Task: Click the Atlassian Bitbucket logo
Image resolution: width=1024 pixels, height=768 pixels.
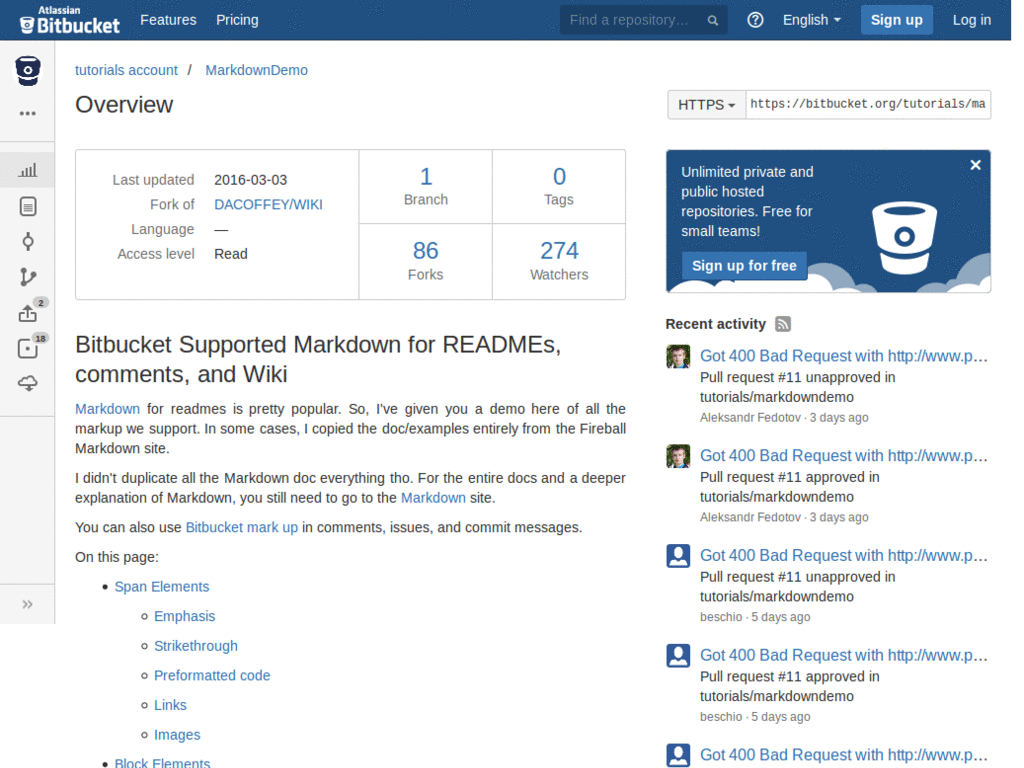Action: coord(70,20)
